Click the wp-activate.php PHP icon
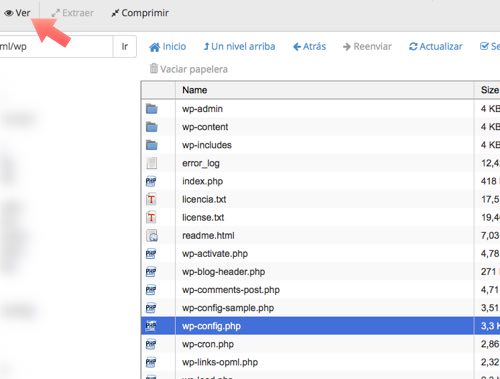Viewport: 500px width, 379px height. (151, 254)
